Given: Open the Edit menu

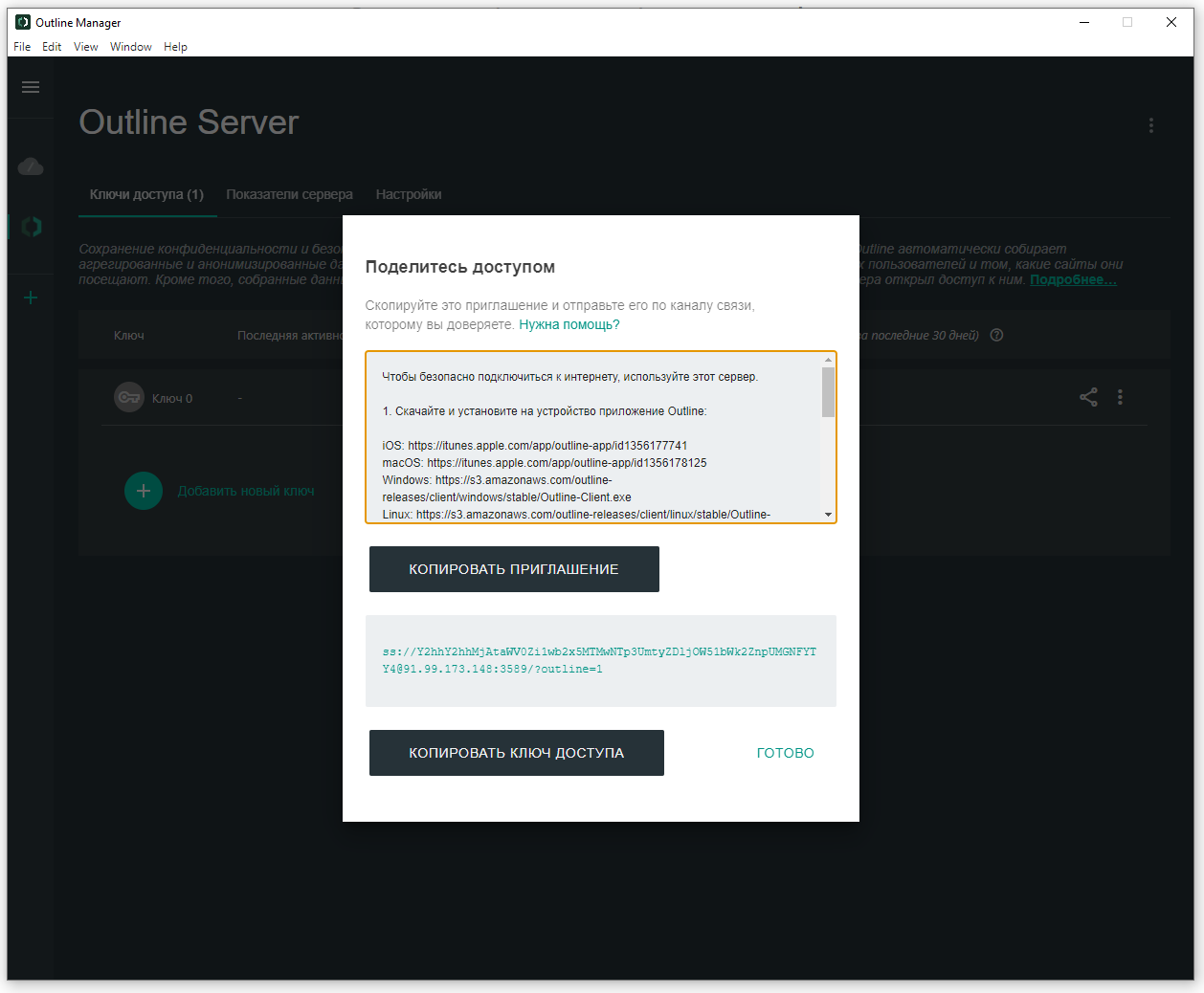Looking at the screenshot, I should pos(52,47).
